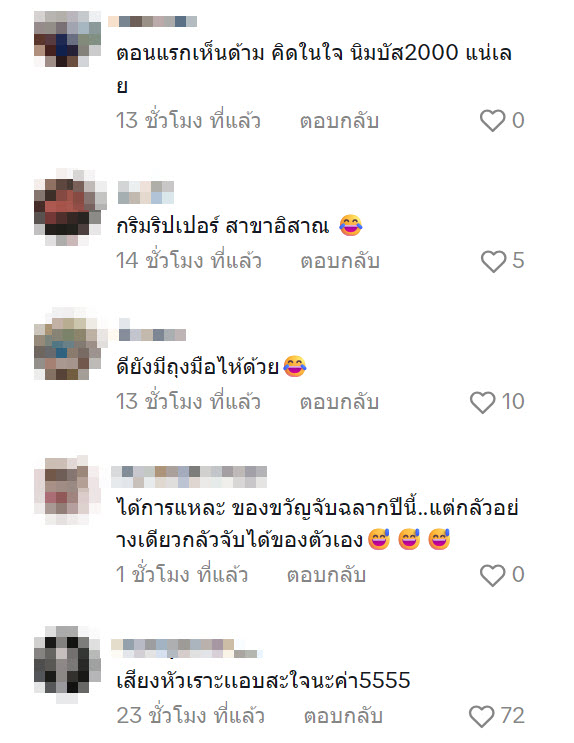Like the กริมริปเปอร์ สาขาอิสาณ comment

(493, 261)
